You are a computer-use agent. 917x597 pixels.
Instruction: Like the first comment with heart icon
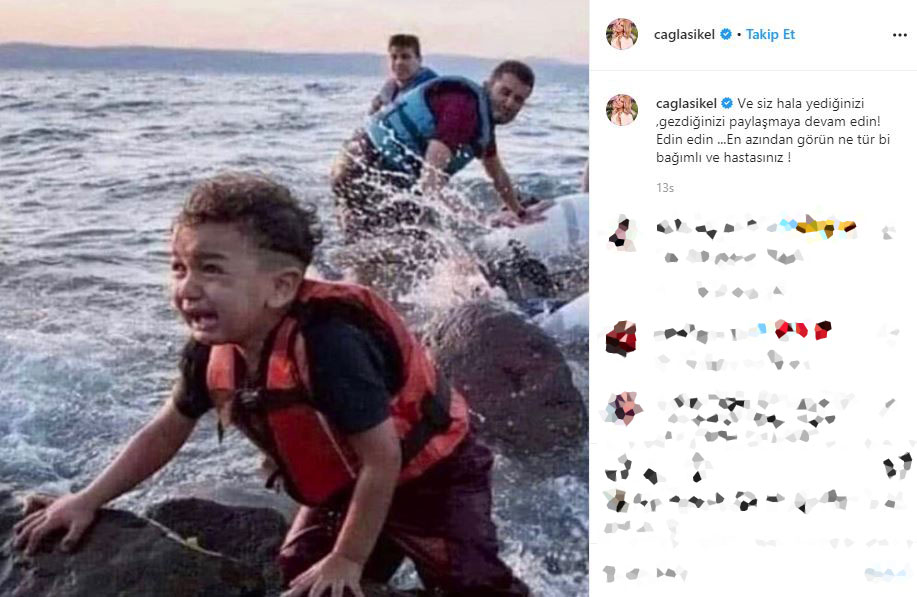click(888, 233)
